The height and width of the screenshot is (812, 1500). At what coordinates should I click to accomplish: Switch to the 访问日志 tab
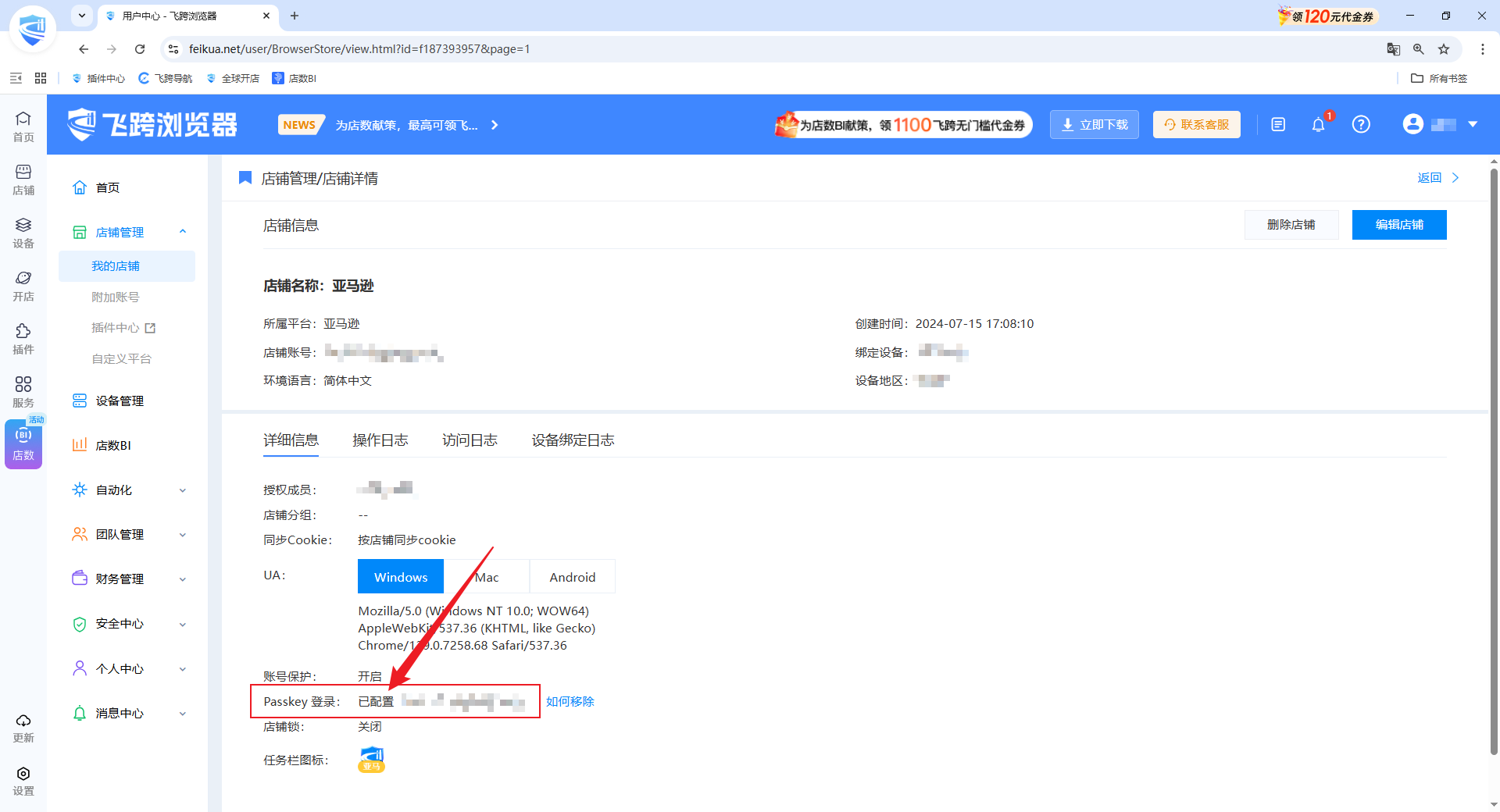[470, 440]
